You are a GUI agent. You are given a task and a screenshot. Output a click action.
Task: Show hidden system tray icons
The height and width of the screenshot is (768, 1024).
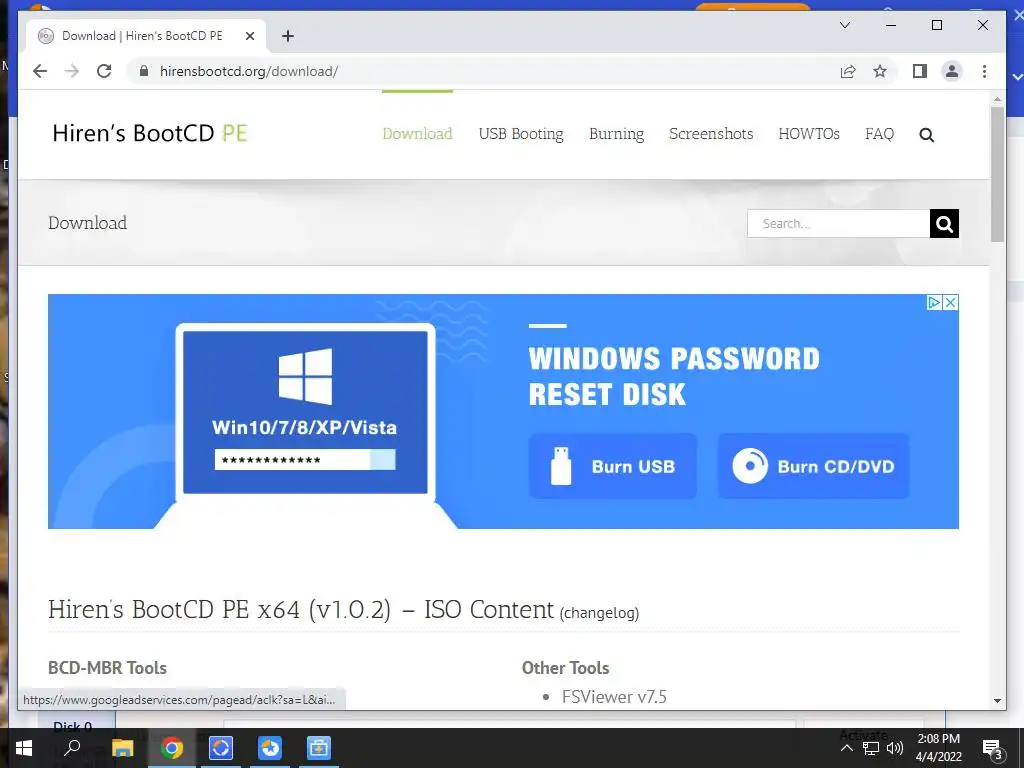(x=846, y=748)
